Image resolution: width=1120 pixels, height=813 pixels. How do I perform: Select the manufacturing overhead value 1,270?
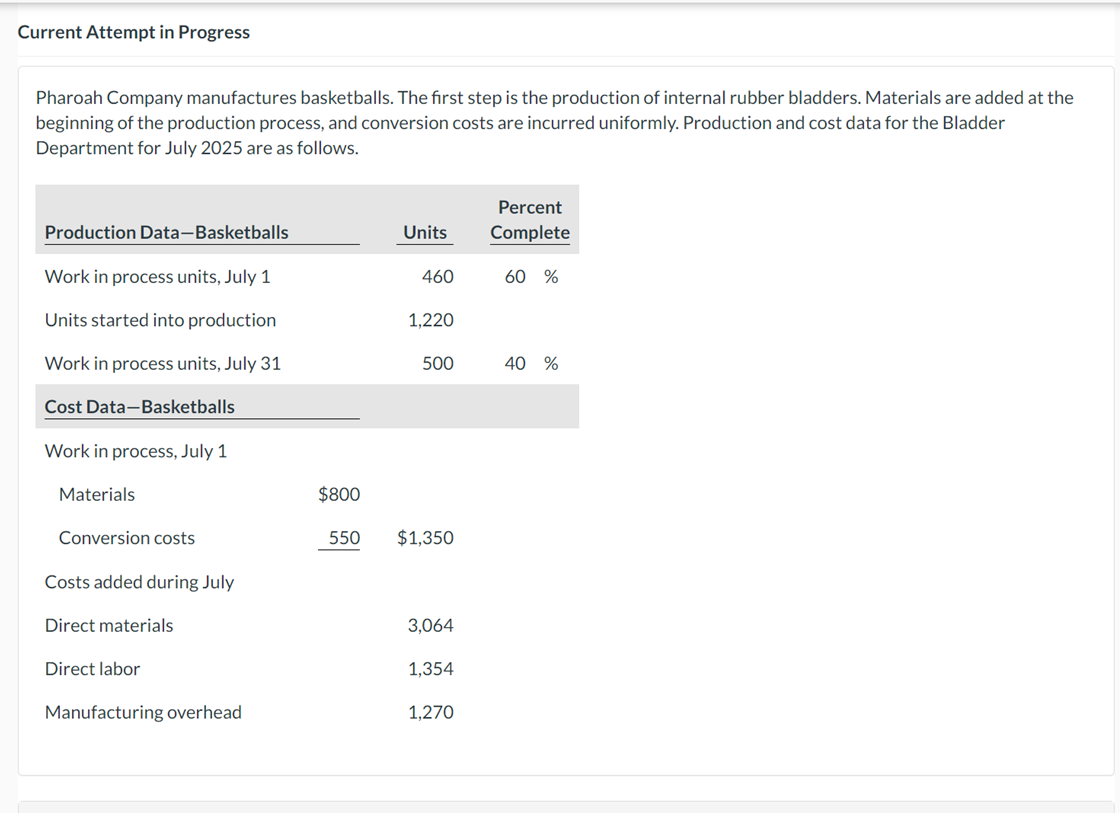click(x=430, y=713)
